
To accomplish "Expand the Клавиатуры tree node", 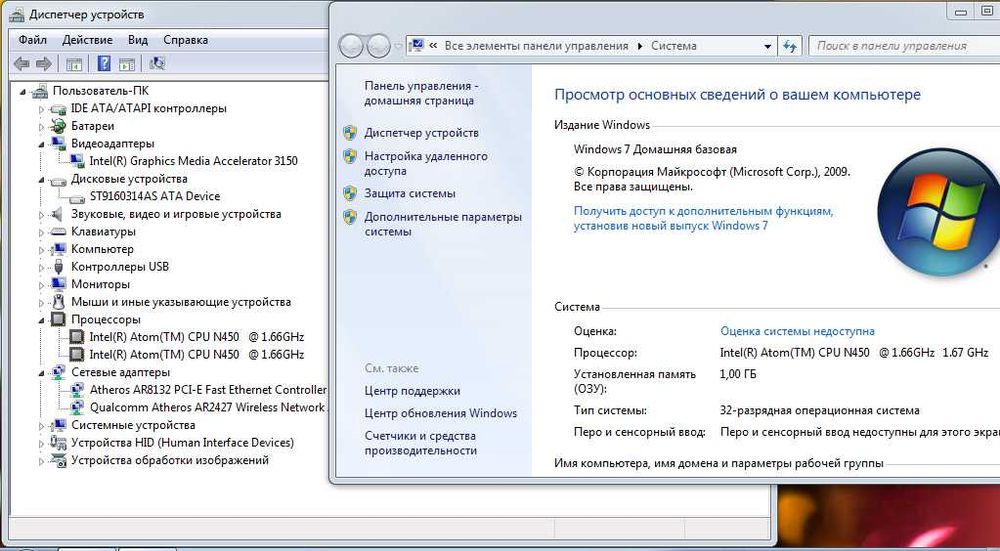I will [42, 232].
